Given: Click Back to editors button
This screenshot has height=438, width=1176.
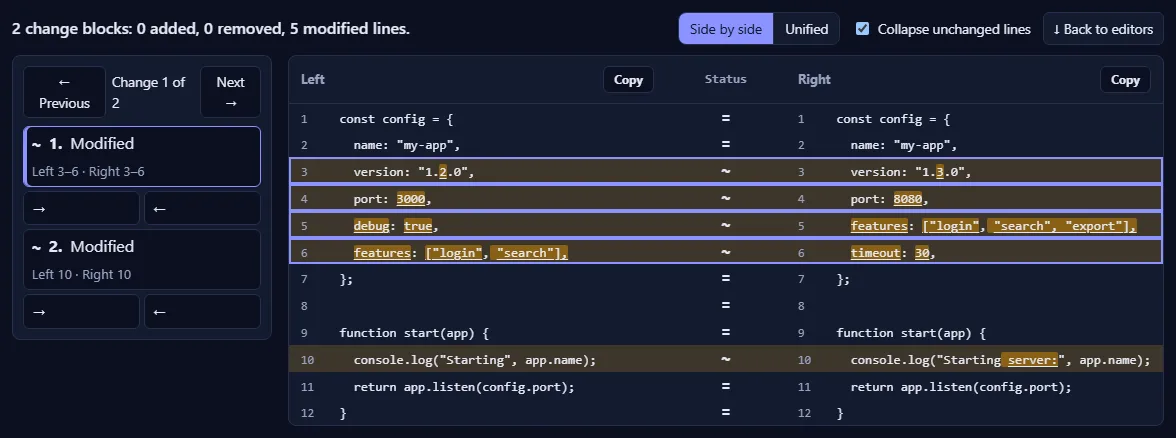Looking at the screenshot, I should coord(1102,29).
